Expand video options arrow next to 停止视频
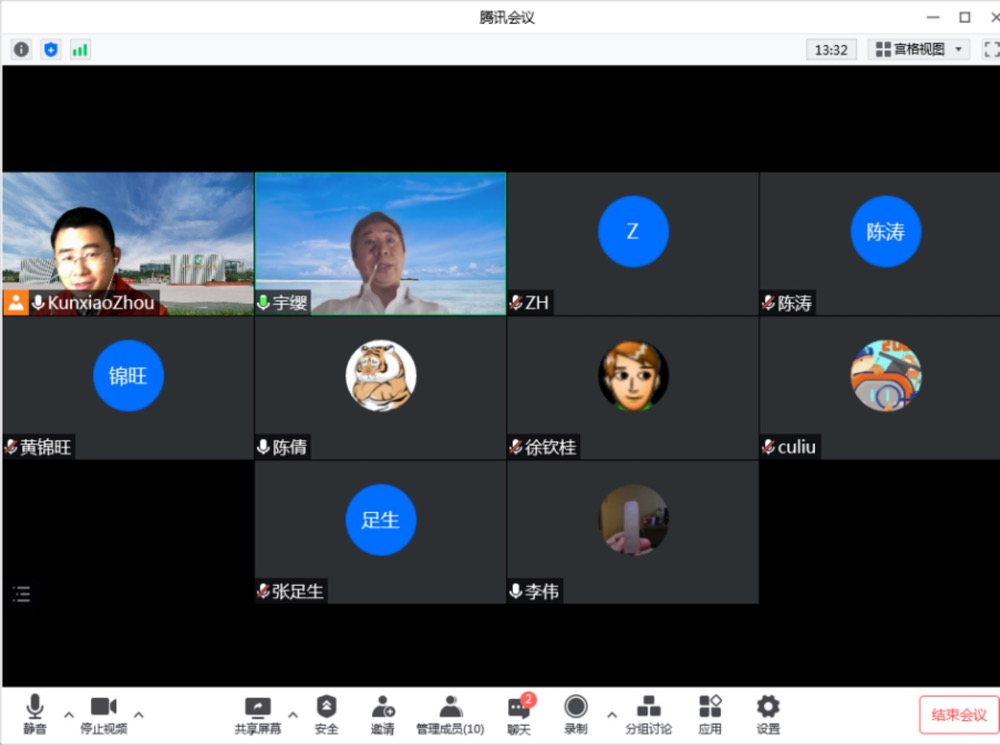 (x=139, y=714)
